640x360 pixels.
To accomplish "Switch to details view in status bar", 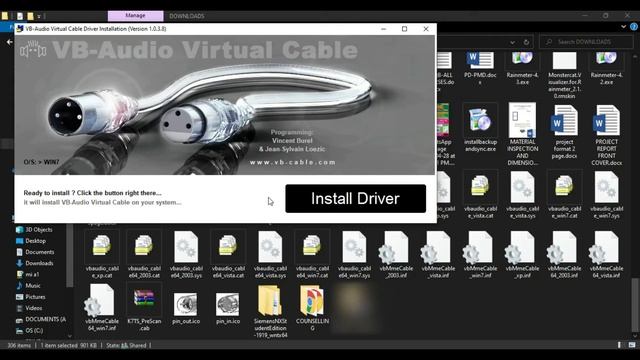I will 620,345.
